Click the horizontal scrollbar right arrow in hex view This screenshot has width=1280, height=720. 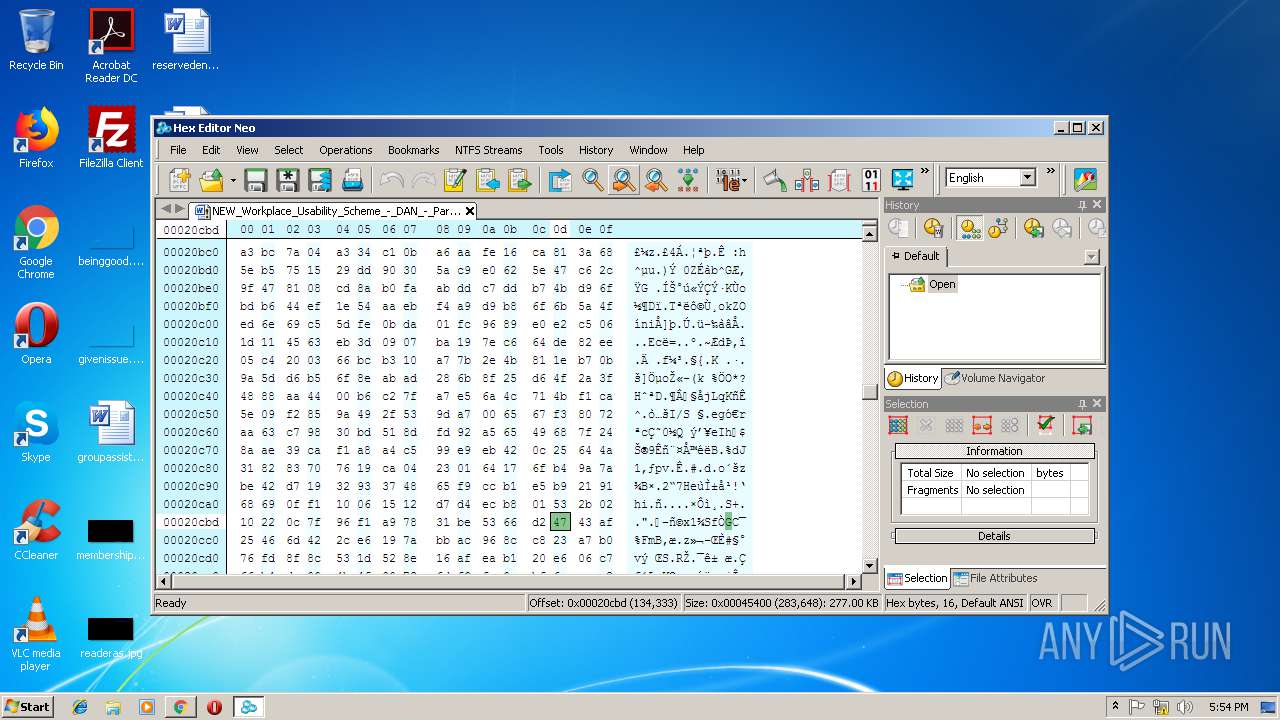pos(854,581)
